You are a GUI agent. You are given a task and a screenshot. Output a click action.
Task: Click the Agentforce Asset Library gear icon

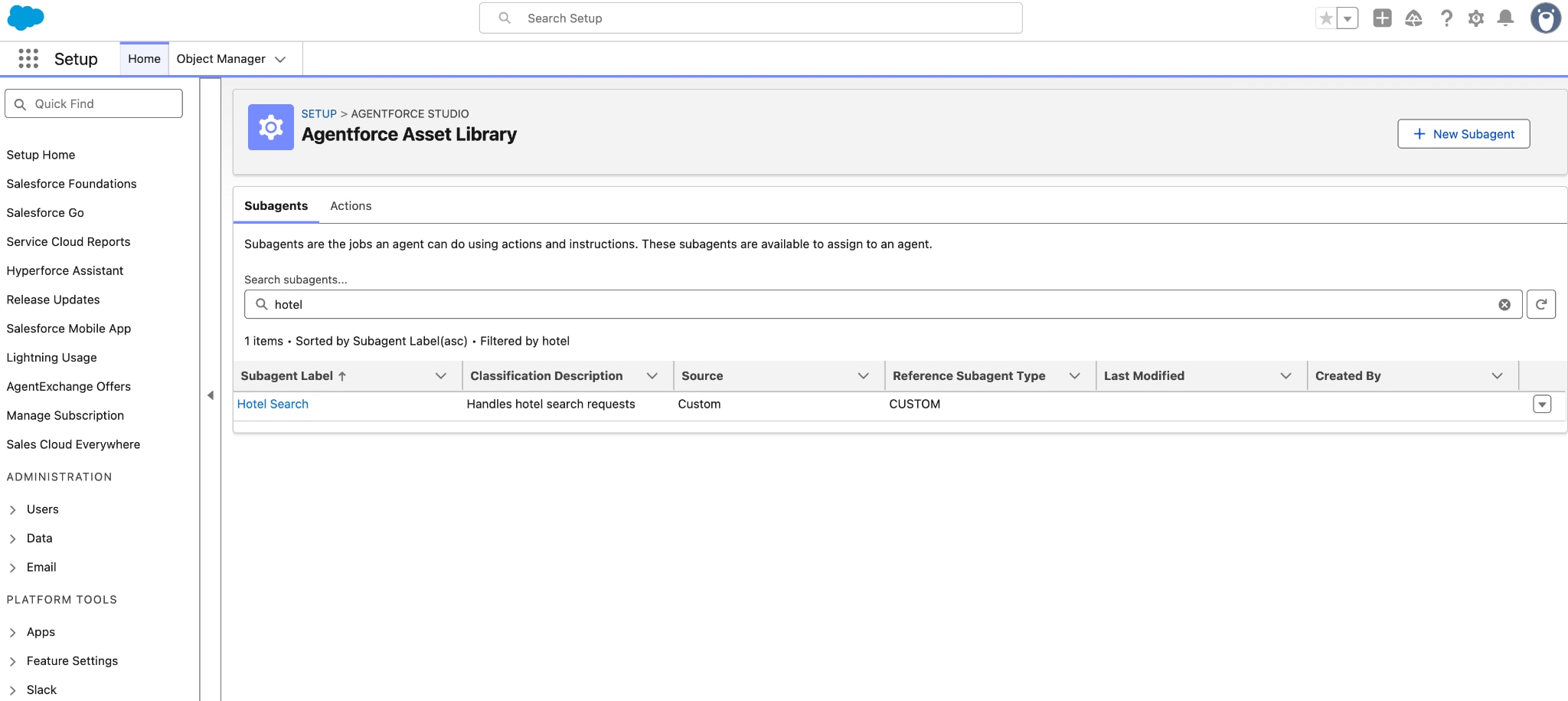[x=270, y=127]
